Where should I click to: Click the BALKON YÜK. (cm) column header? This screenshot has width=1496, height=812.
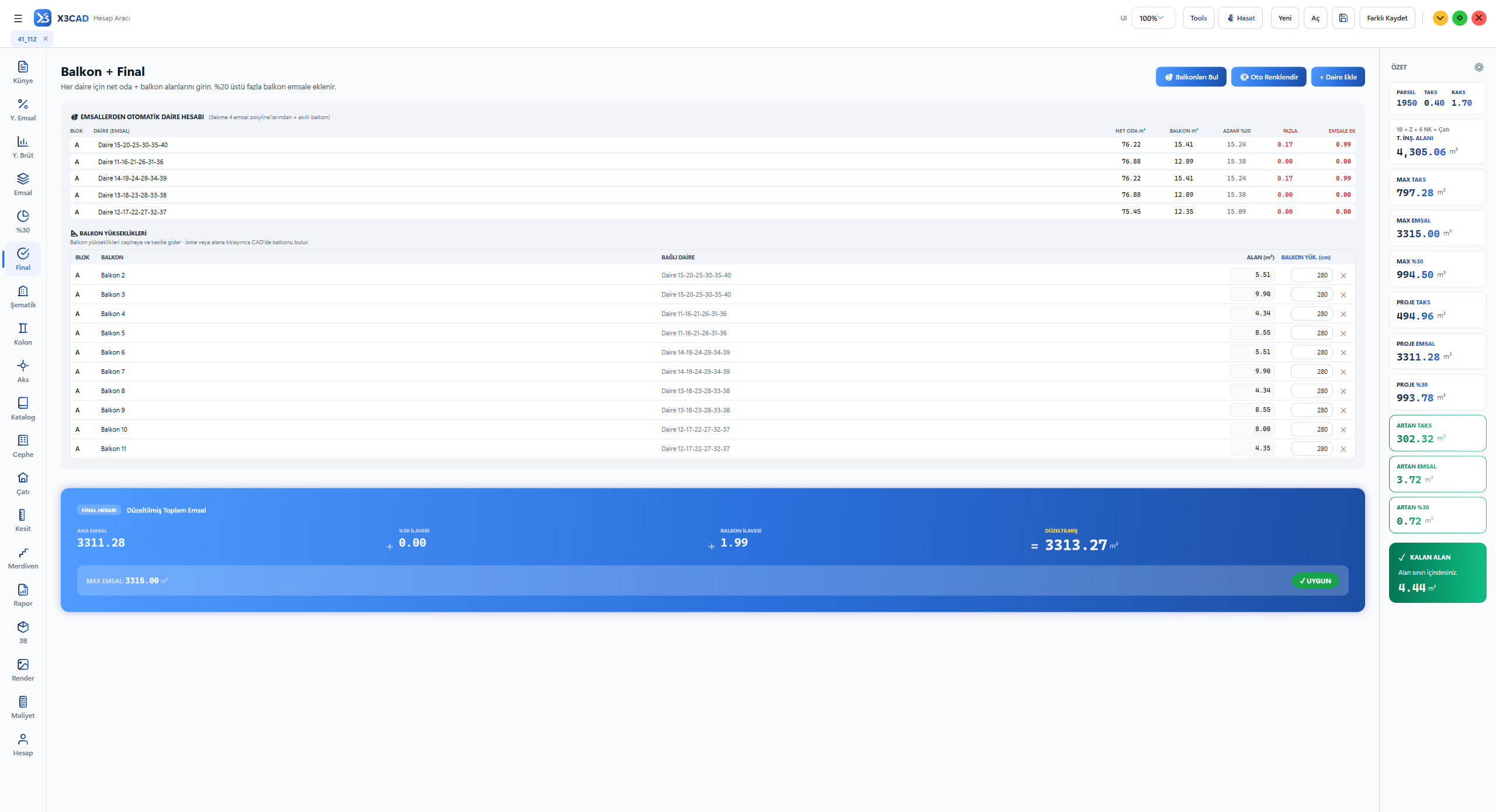[1305, 257]
